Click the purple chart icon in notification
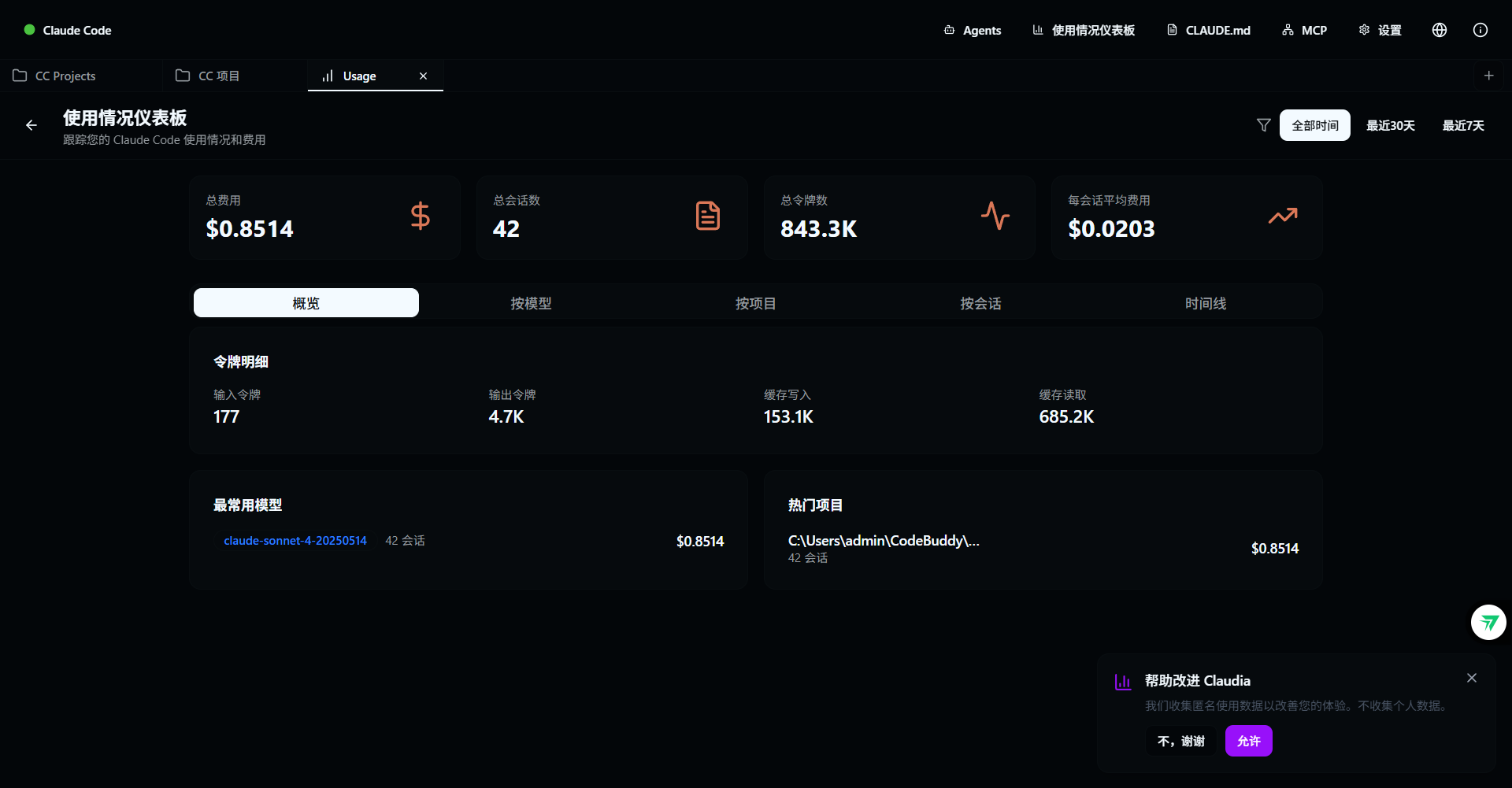This screenshot has height=788, width=1512. (1123, 682)
